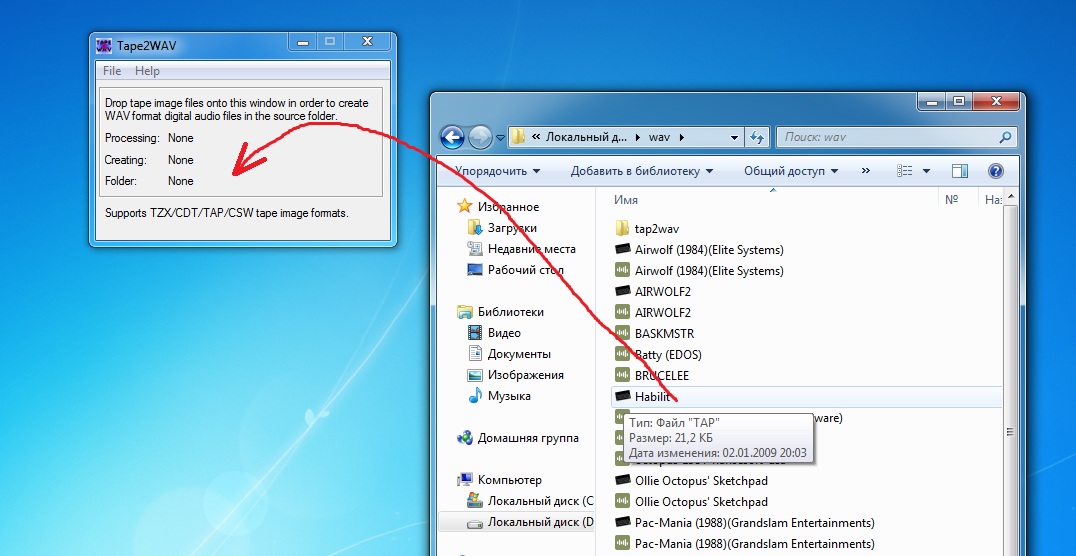Viewport: 1076px width, 556px height.
Task: Show hidden toolbar commands chevron
Action: [x=865, y=171]
